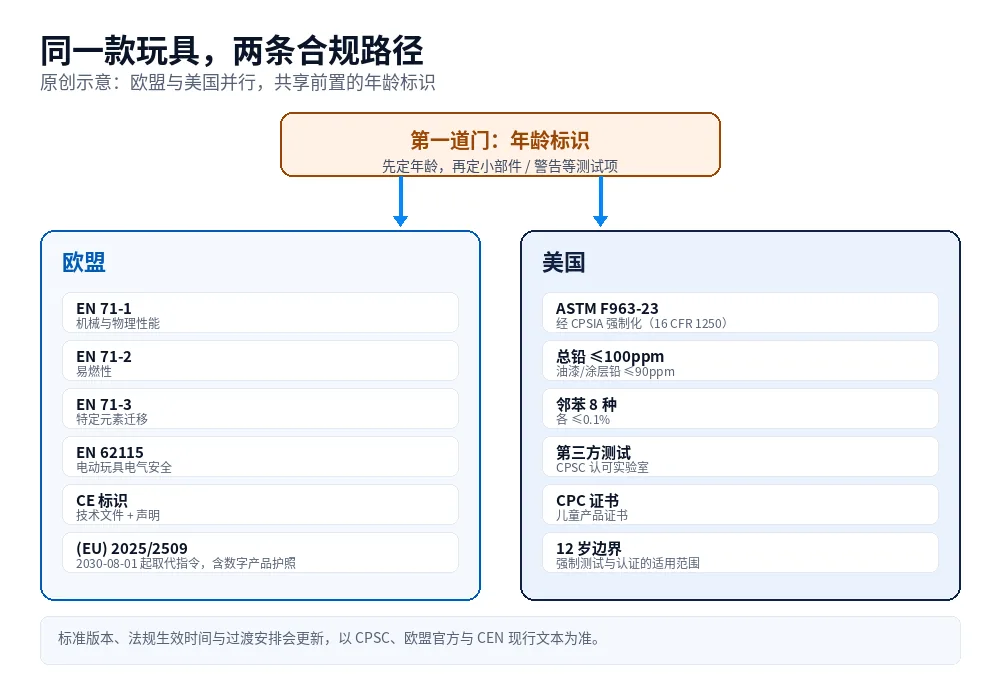Click the 强制测试与认证的适用范围 text
Viewport: 1000px width, 680px height.
pyautogui.click(x=628, y=563)
